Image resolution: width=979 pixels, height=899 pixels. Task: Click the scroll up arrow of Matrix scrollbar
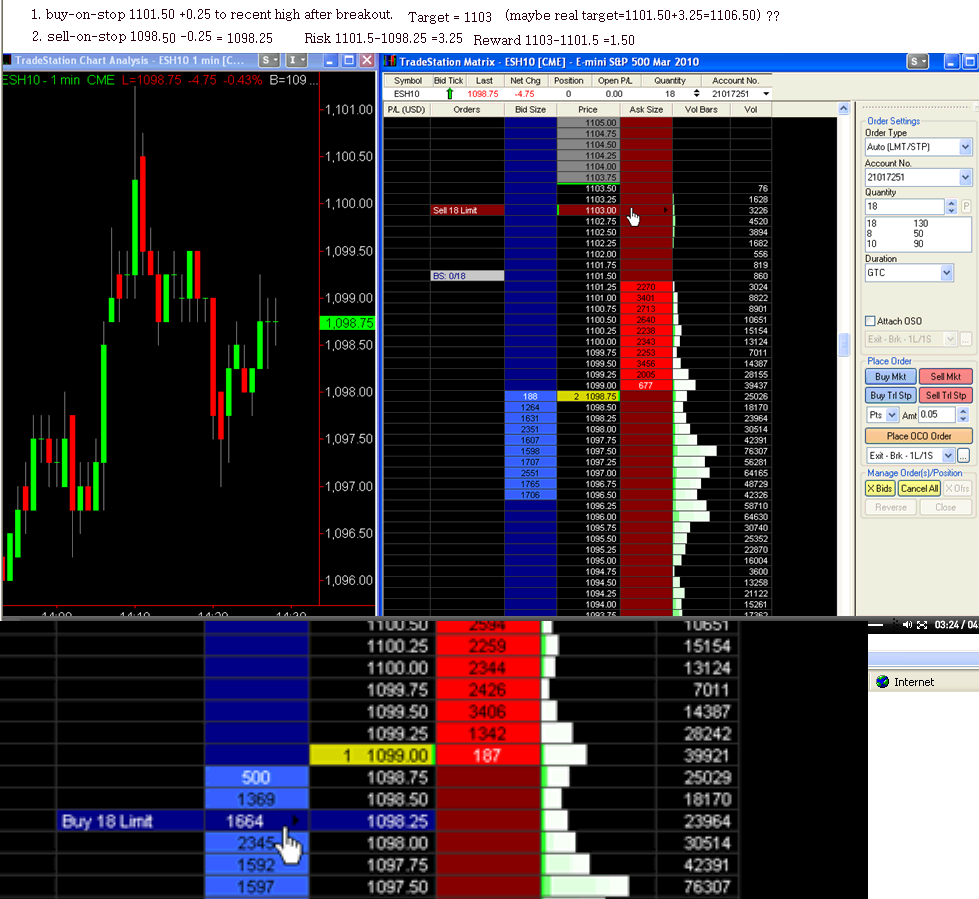(844, 109)
